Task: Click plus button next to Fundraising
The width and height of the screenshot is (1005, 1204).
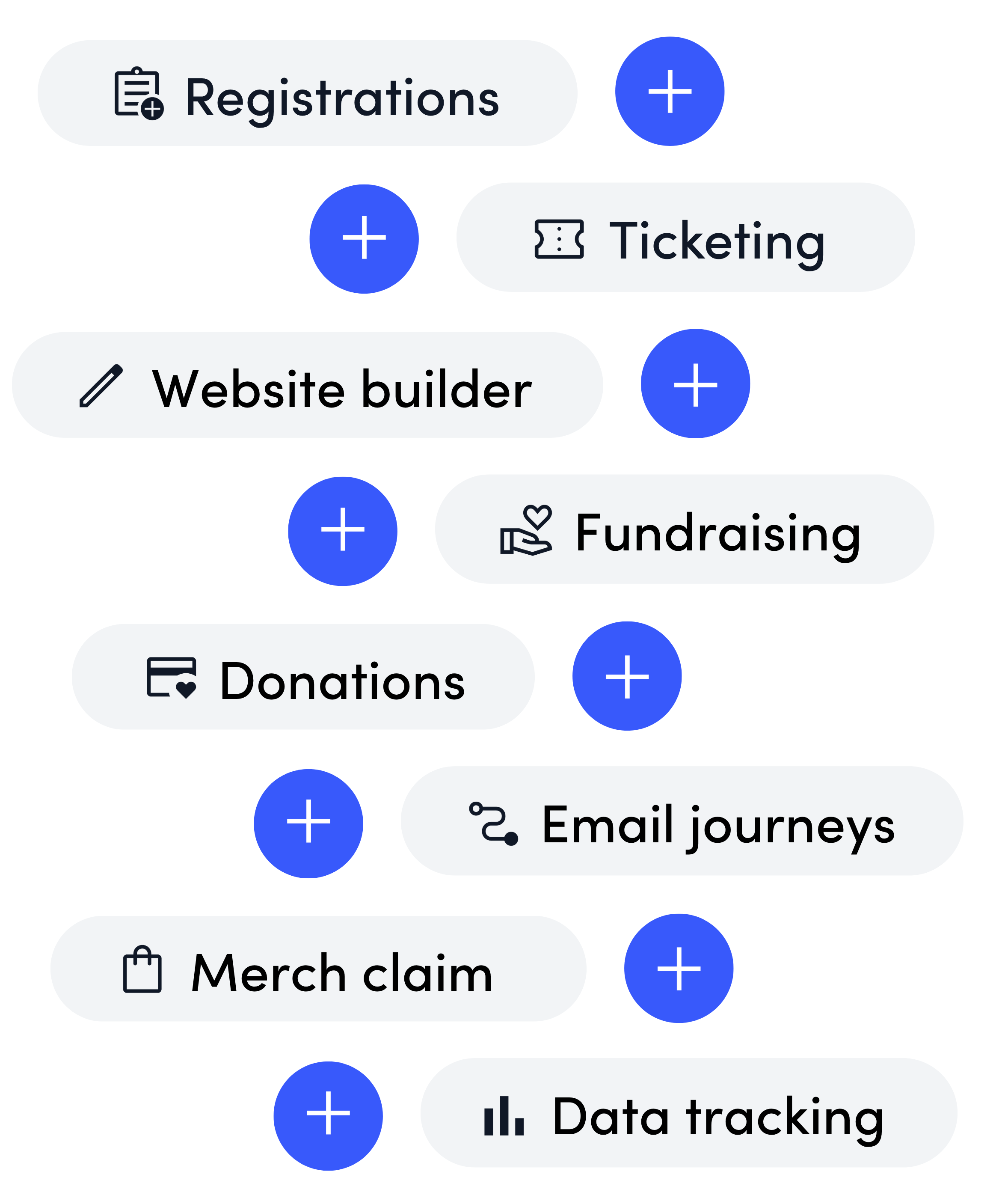Action: pos(343,531)
